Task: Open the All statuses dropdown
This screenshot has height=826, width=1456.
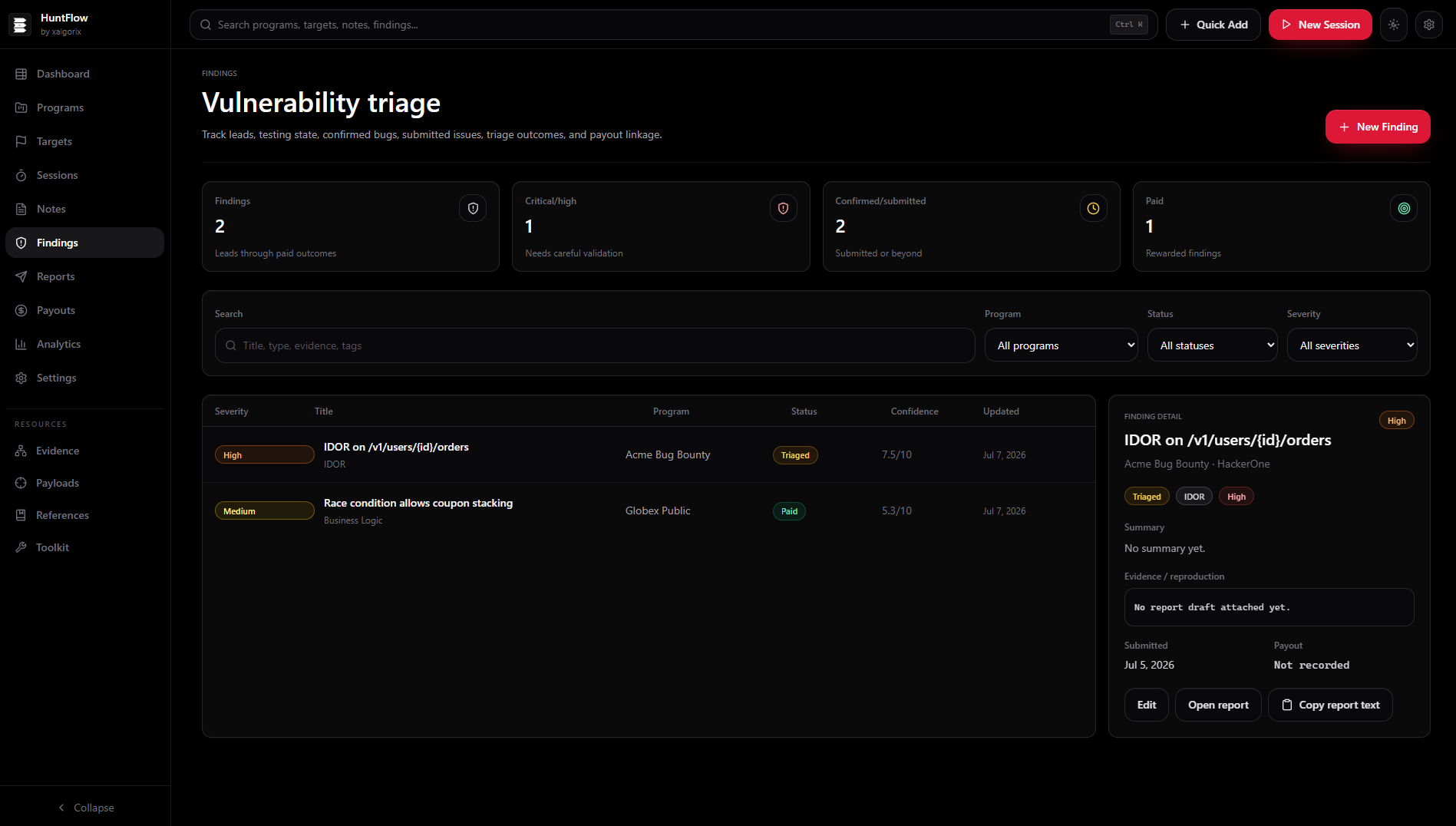Action: pyautogui.click(x=1212, y=345)
